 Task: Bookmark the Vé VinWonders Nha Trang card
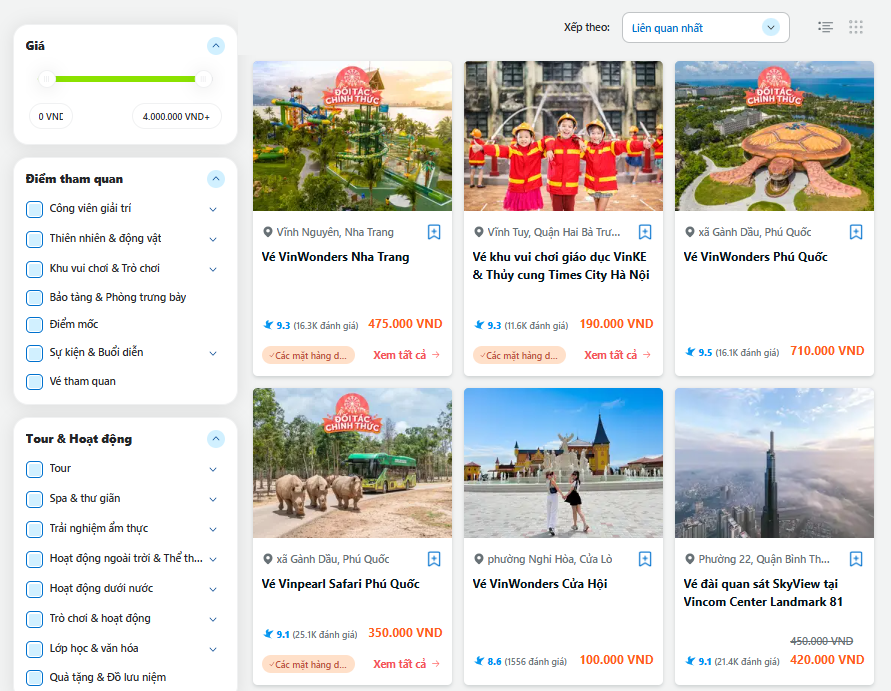[x=434, y=232]
